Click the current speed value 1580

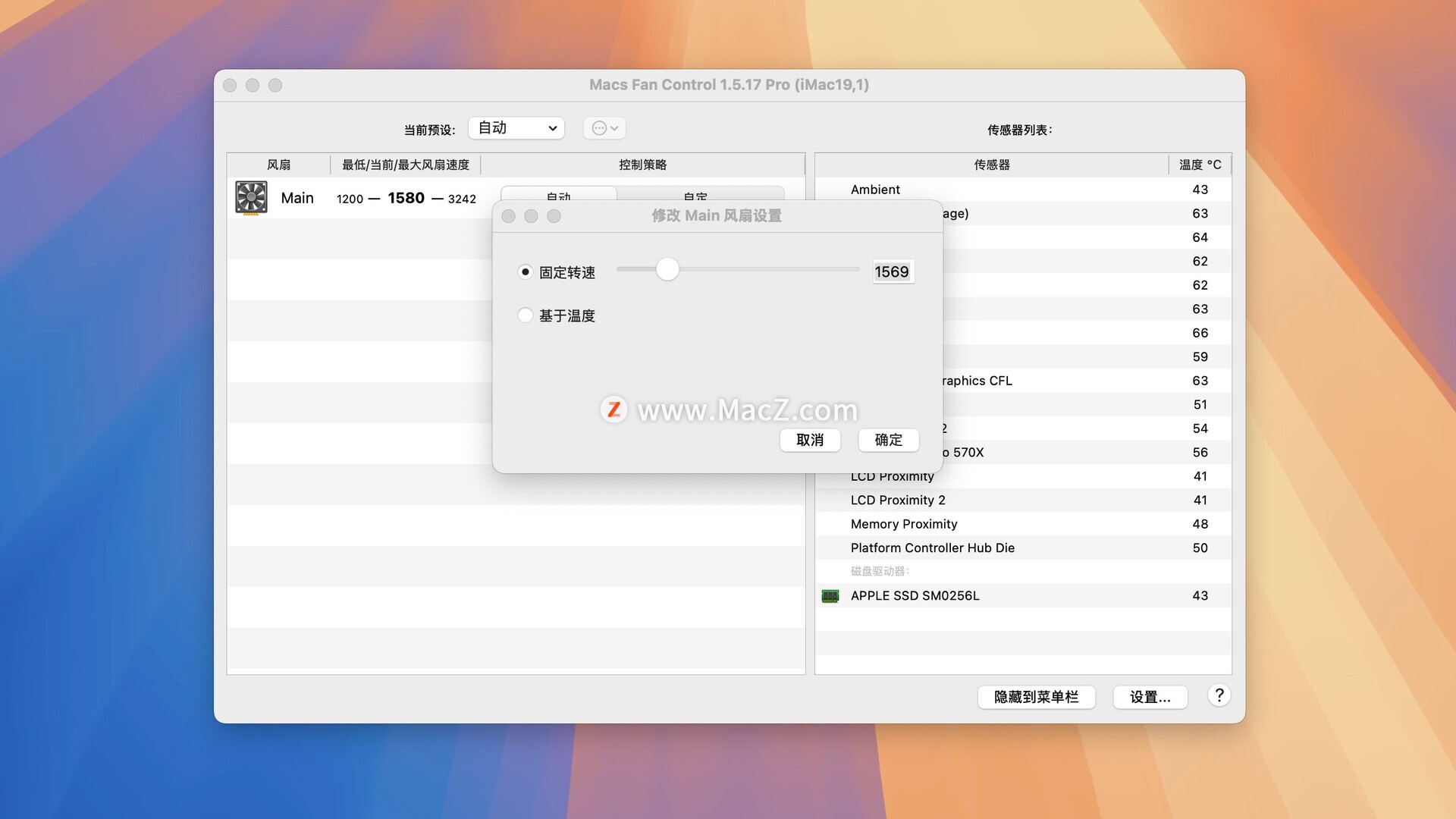point(406,198)
